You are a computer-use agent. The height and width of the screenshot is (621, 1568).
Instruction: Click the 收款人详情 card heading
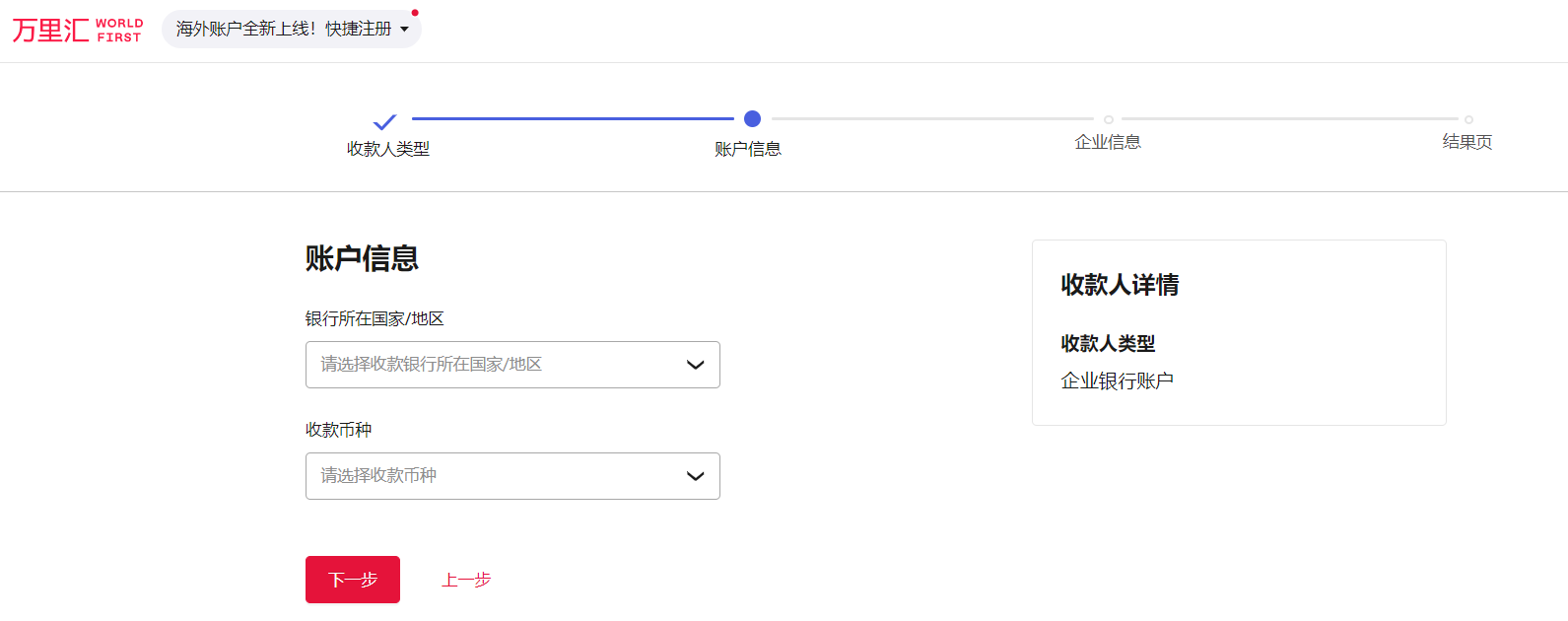tap(1120, 285)
